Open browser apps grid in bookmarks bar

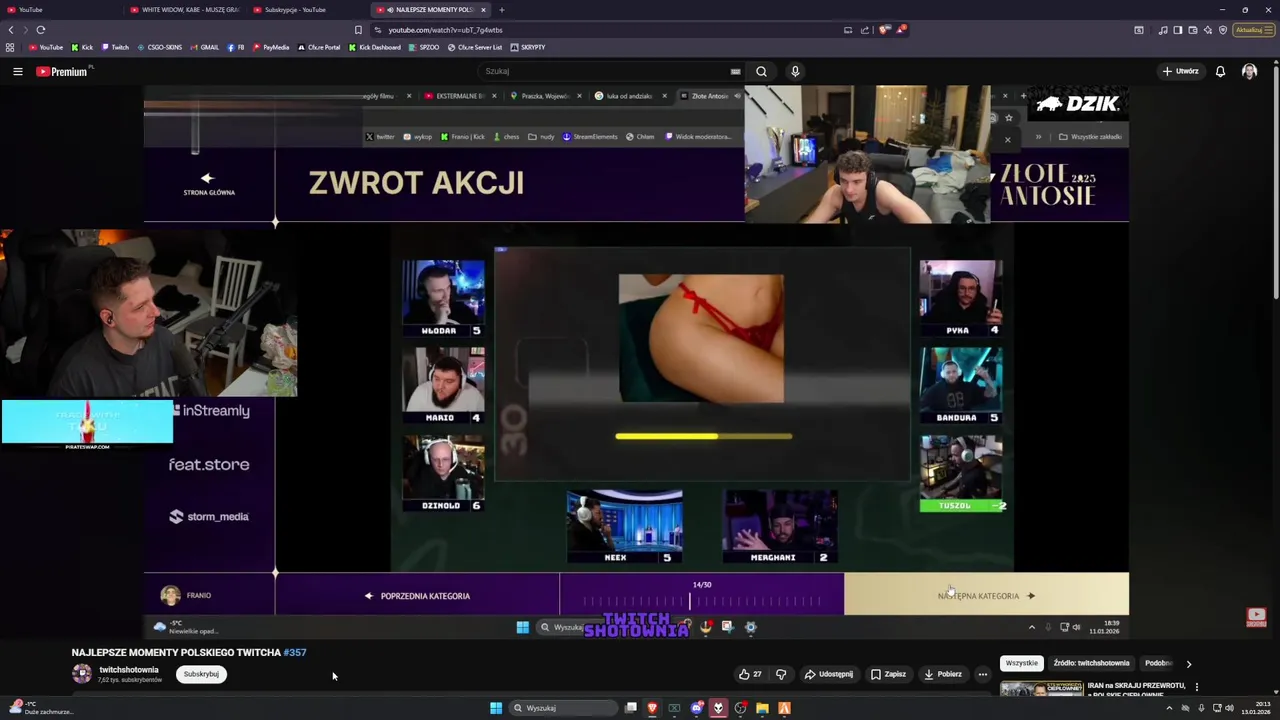point(10,47)
